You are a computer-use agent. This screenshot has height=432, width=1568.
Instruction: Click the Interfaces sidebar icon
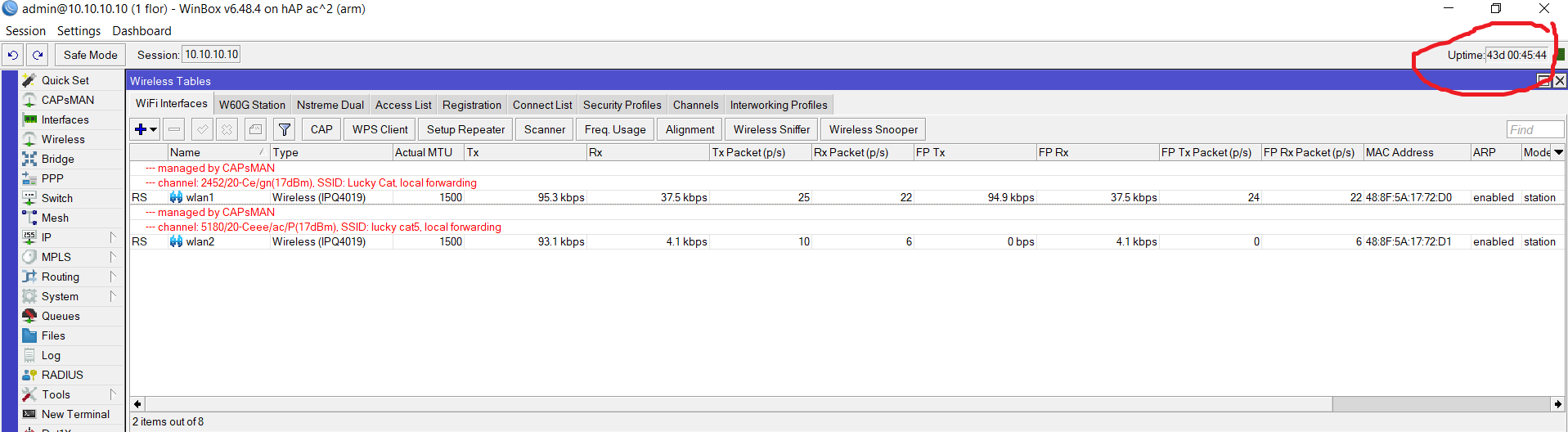pyautogui.click(x=29, y=119)
